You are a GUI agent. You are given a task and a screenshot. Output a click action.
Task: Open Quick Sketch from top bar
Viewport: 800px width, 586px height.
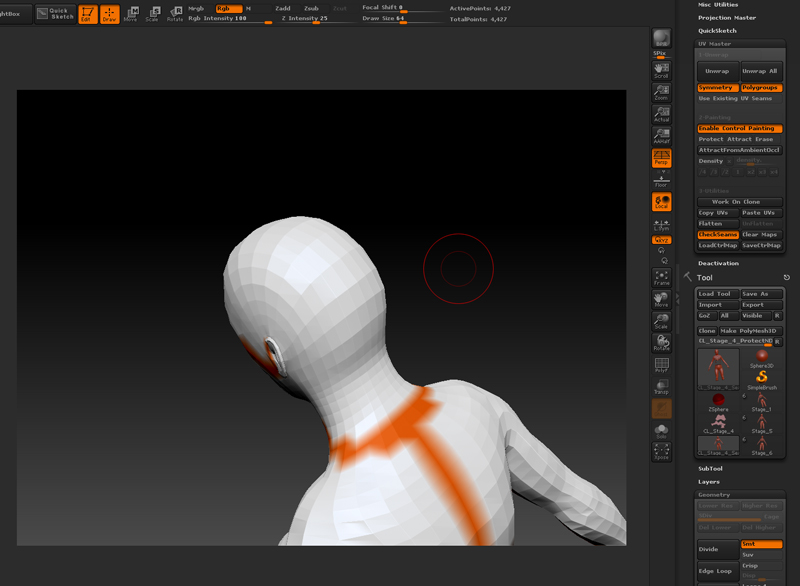(x=55, y=14)
